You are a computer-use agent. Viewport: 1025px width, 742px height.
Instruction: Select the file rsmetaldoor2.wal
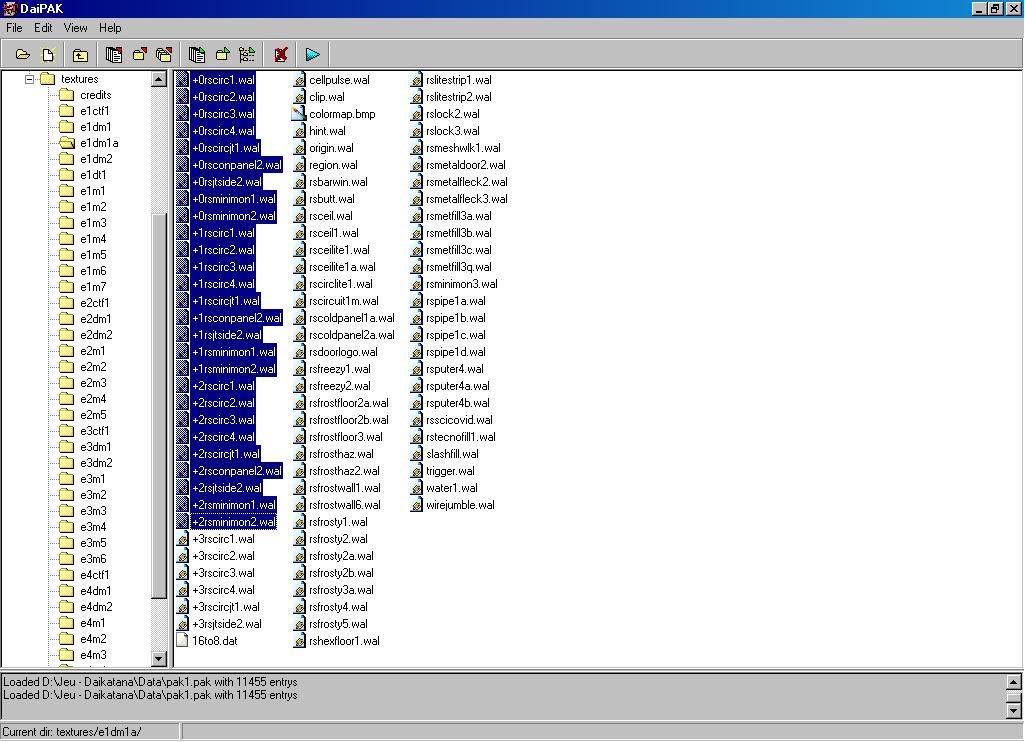click(x=465, y=165)
